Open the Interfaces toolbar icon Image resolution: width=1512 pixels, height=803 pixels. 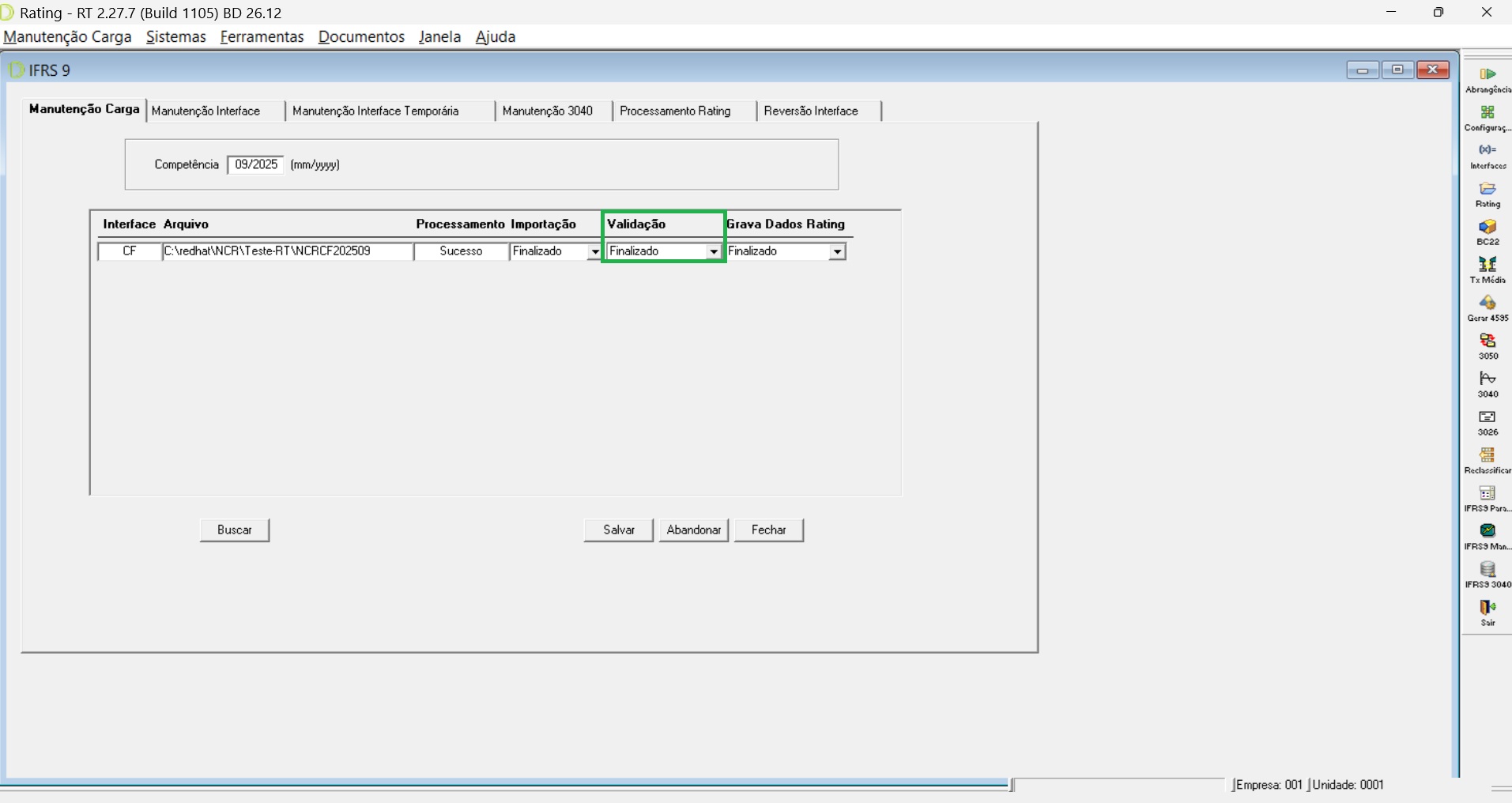tap(1487, 150)
